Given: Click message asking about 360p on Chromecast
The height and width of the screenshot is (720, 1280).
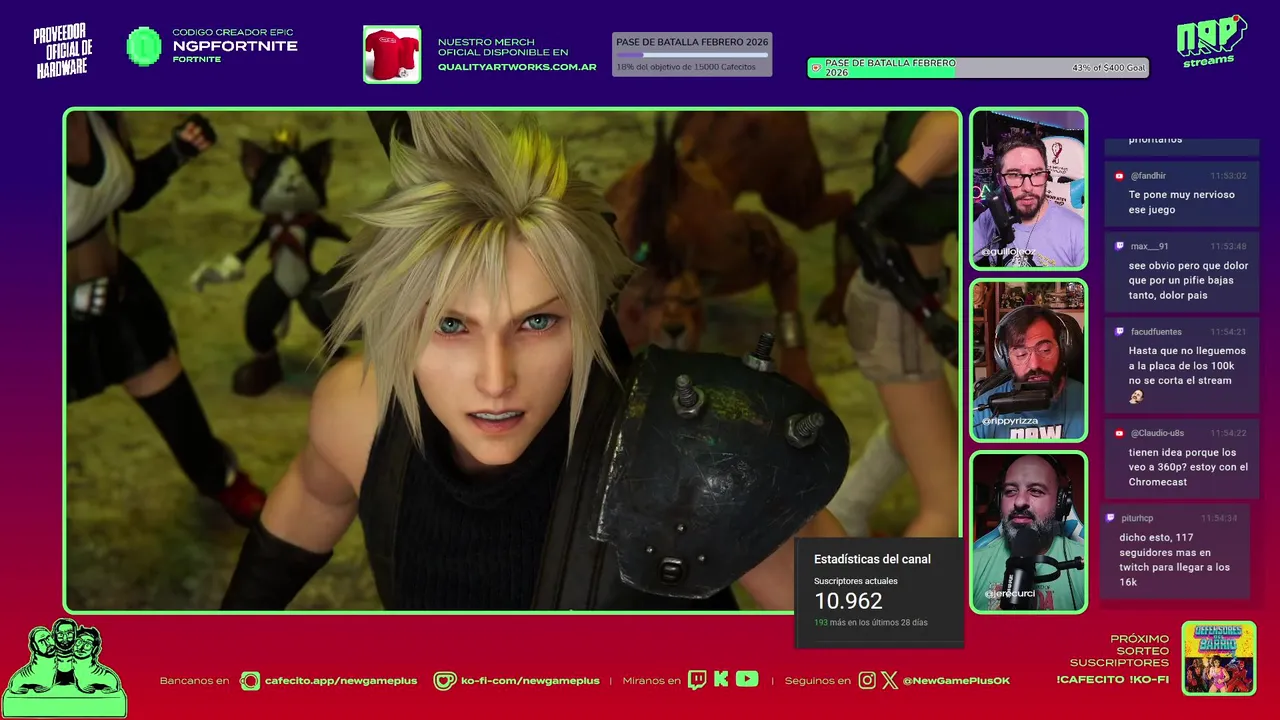Looking at the screenshot, I should point(1188,467).
